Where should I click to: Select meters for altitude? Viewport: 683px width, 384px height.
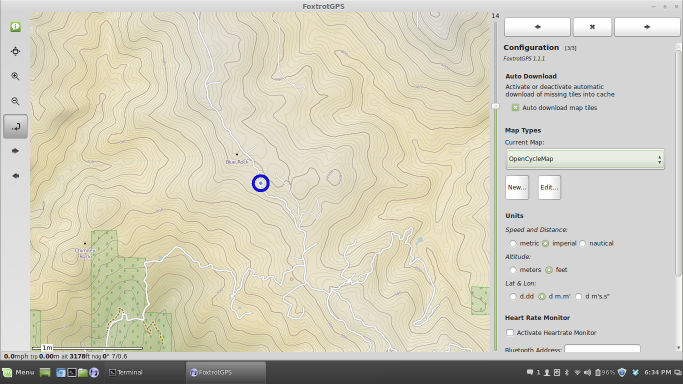coord(513,270)
